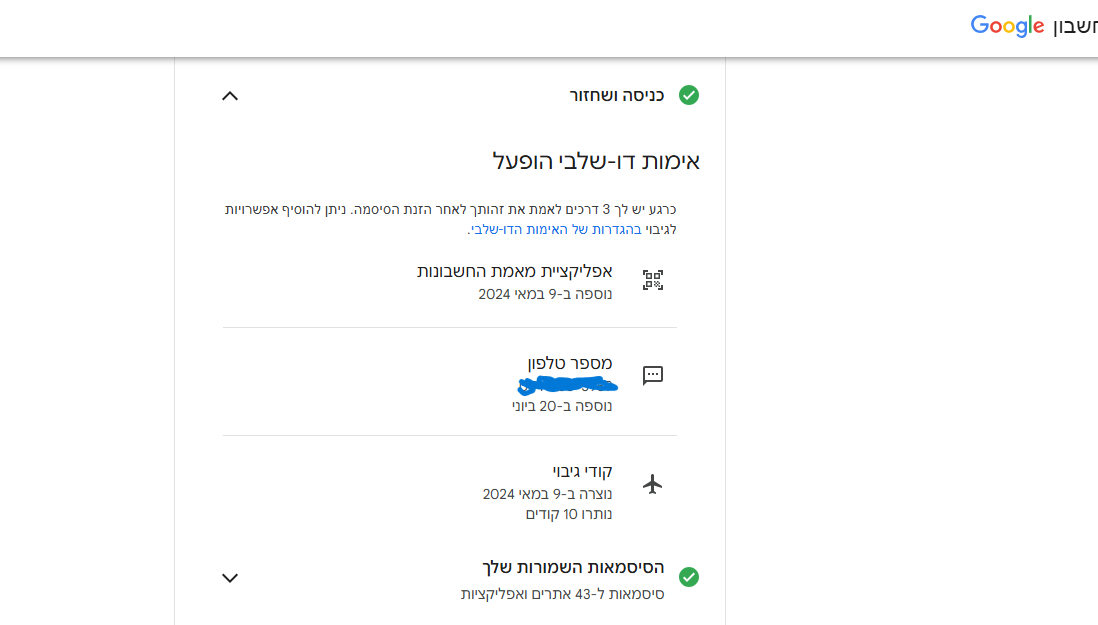Click the QR code authenticator app icon
1098x625 pixels.
[653, 280]
